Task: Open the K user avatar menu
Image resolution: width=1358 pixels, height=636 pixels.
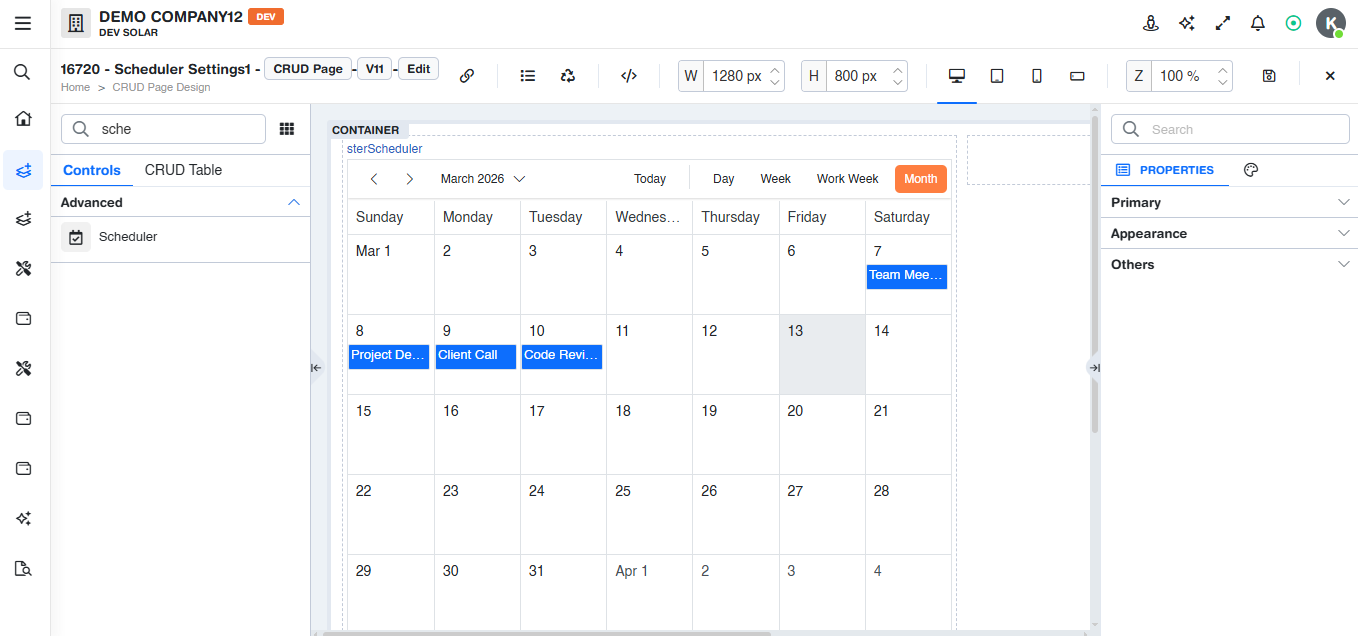Action: coord(1330,23)
